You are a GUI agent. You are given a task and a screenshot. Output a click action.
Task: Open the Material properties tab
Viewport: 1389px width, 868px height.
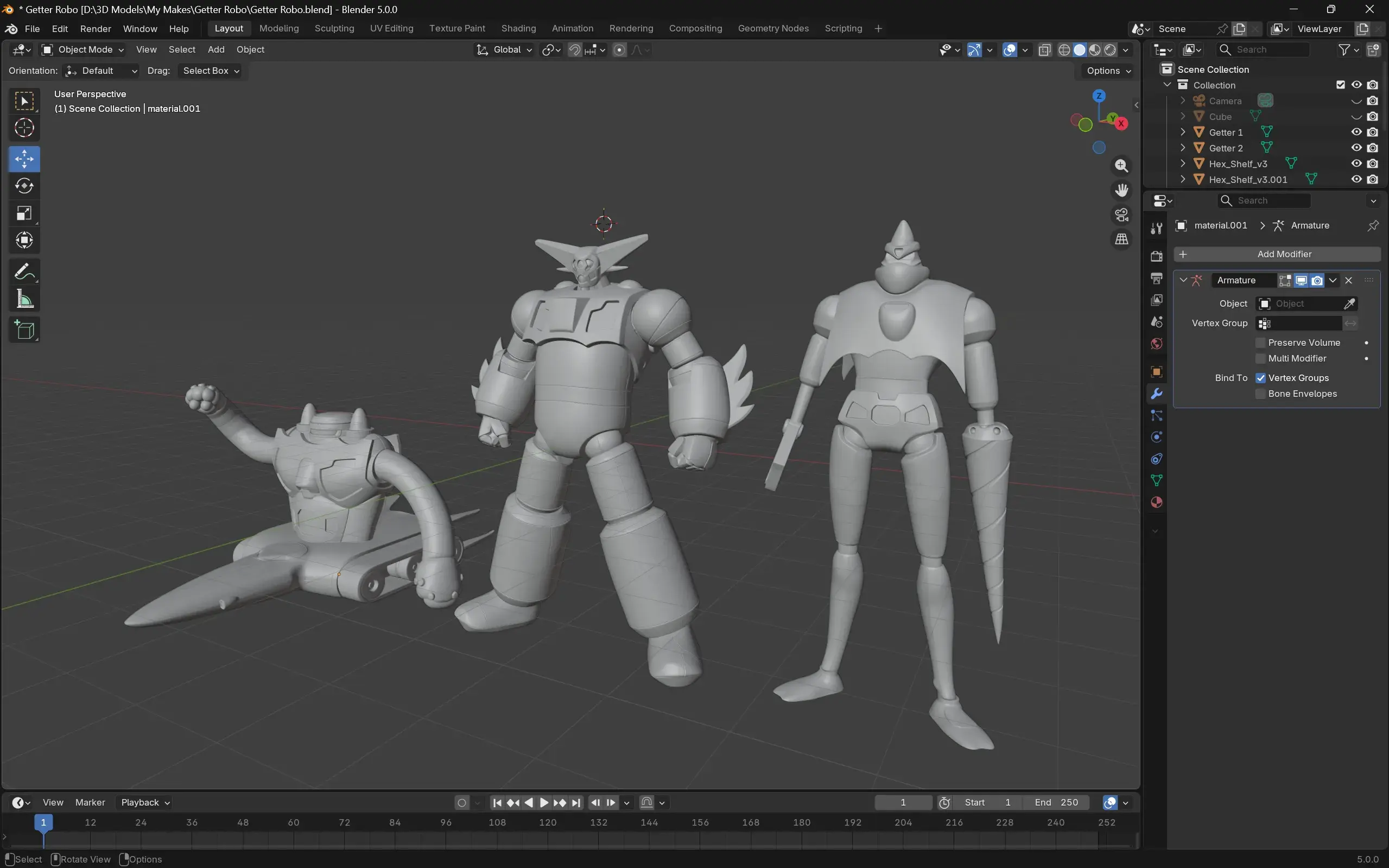(1157, 502)
